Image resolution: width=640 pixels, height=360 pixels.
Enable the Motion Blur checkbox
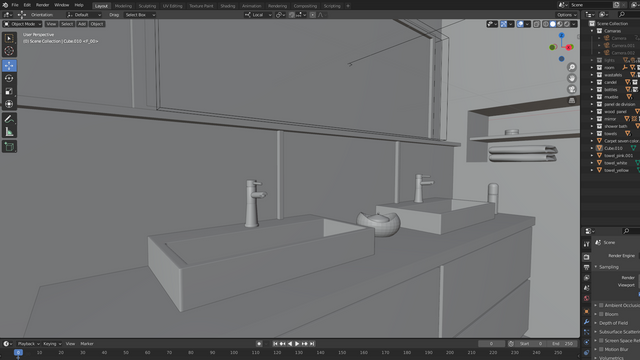pos(601,349)
